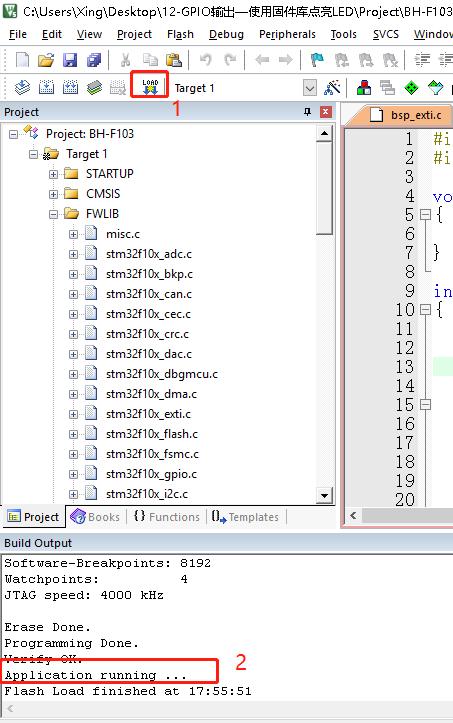Click the Open file folder icon
The image size is (453, 723).
(46, 60)
